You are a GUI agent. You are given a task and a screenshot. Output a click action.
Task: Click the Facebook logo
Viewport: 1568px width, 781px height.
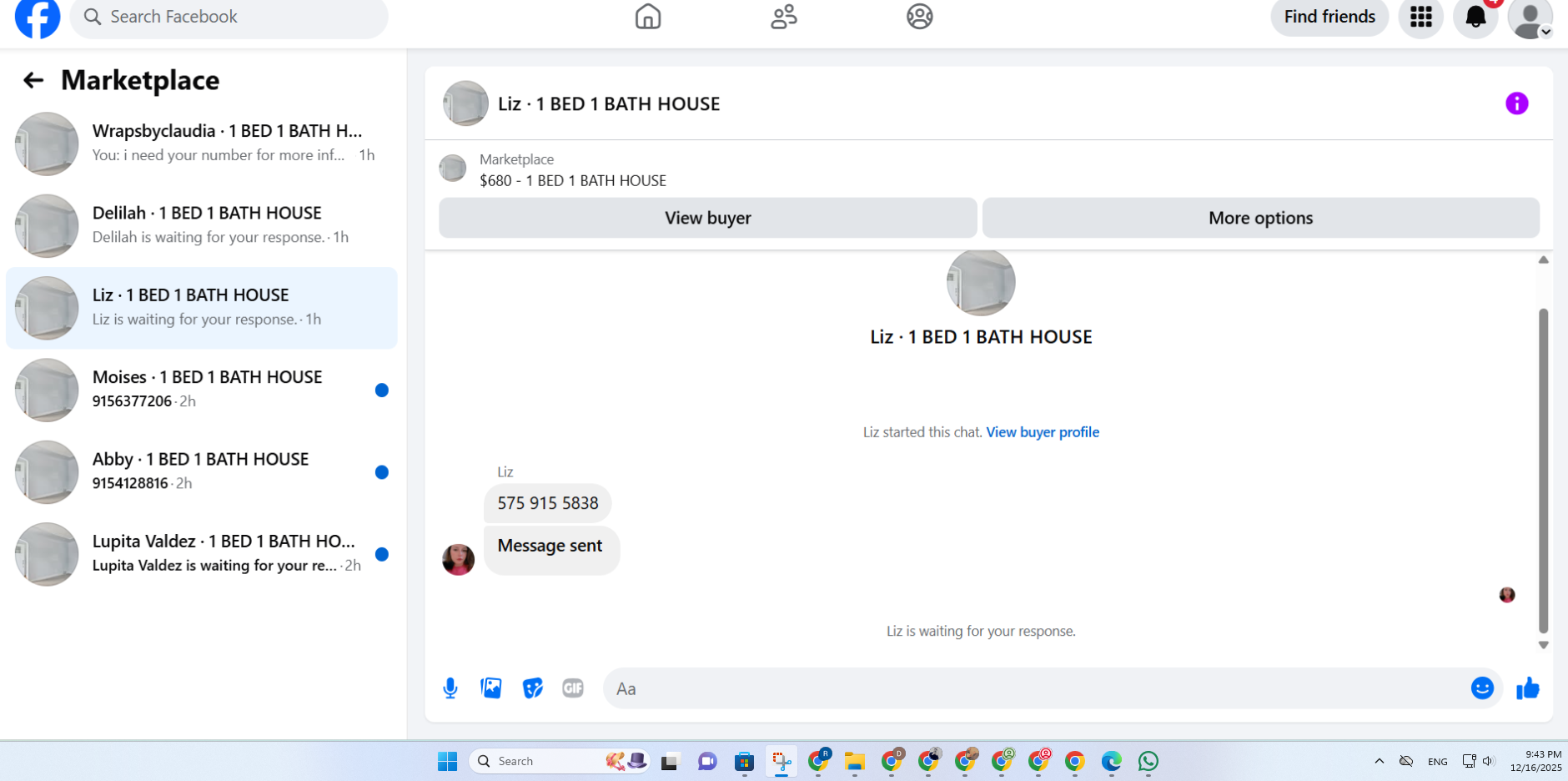38,17
